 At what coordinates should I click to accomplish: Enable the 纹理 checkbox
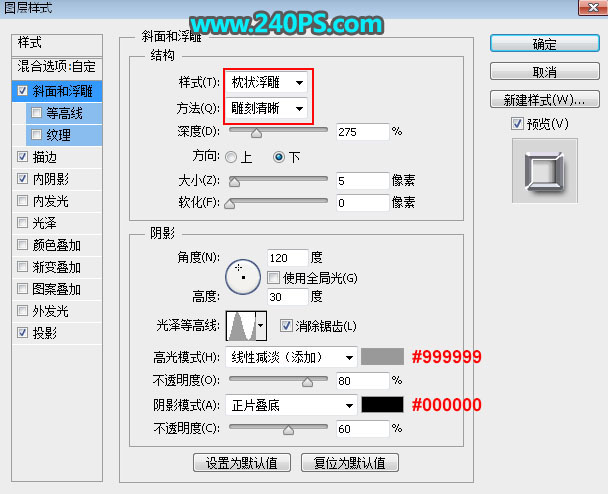coord(36,134)
